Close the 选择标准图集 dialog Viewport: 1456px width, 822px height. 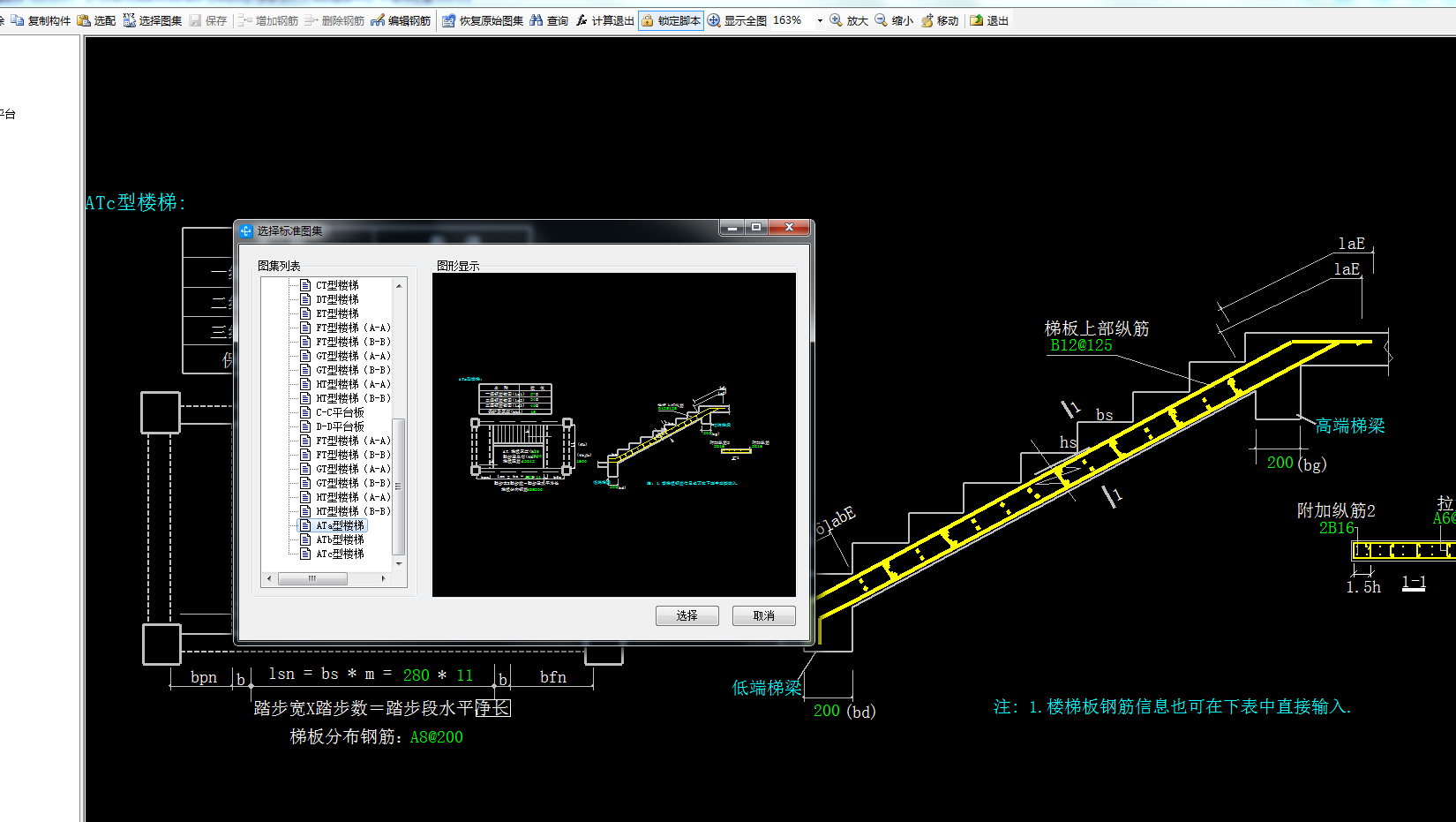click(789, 228)
